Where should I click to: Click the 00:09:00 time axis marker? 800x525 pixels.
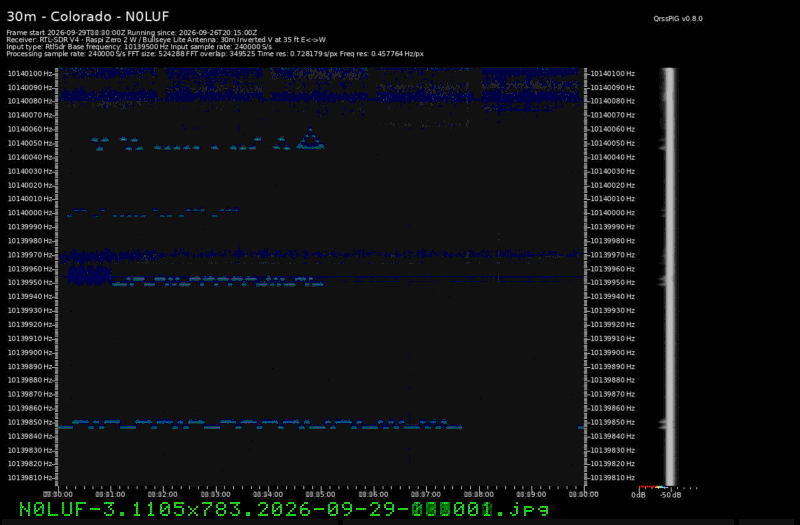pos(531,494)
